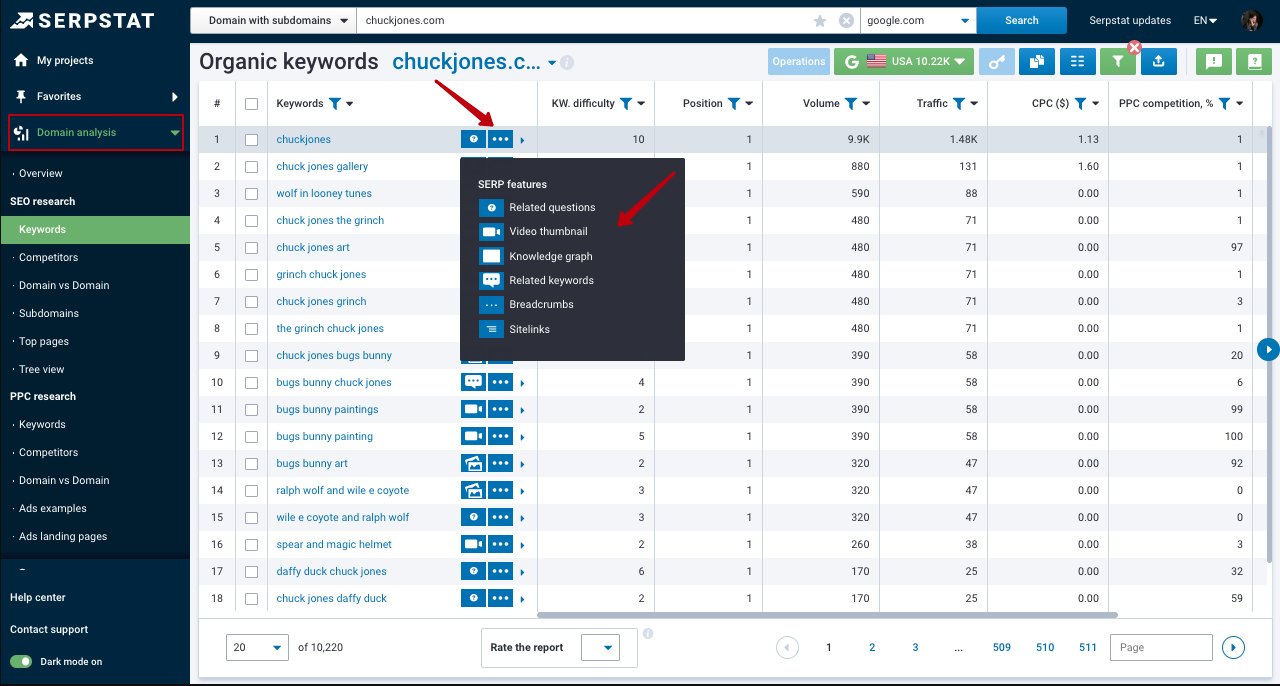Open feedback with the green exclamation icon
The image size is (1280, 686).
click(1213, 61)
